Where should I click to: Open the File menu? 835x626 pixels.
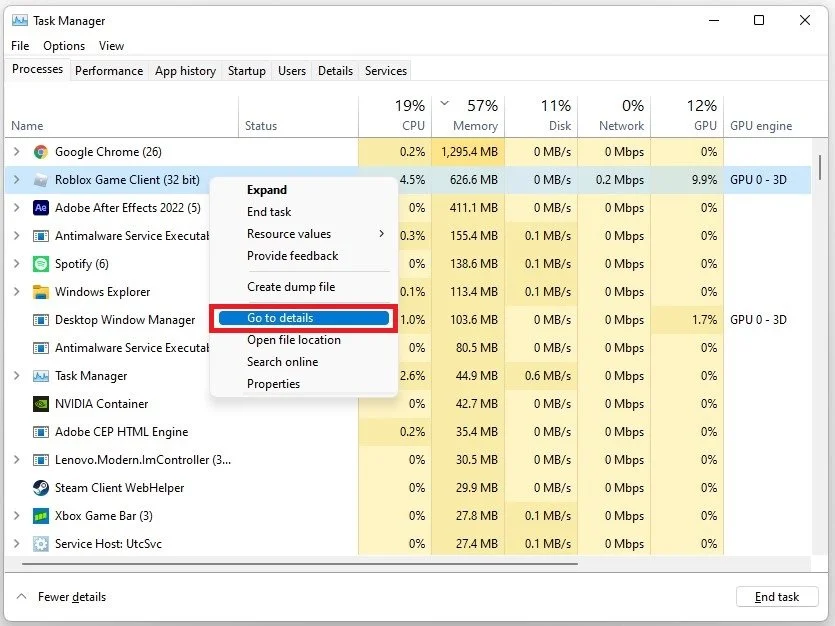point(20,46)
